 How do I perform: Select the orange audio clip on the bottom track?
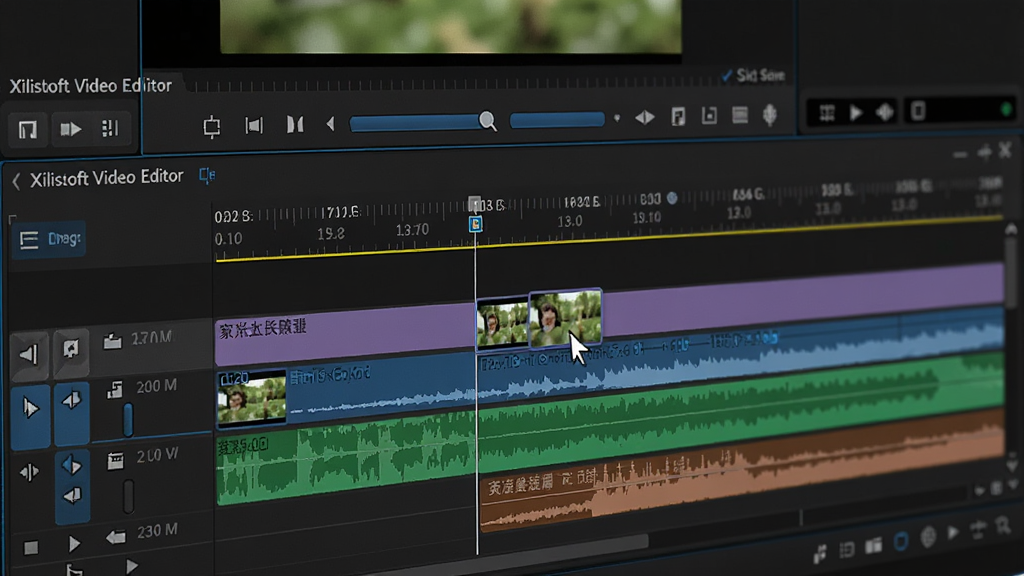click(x=742, y=471)
